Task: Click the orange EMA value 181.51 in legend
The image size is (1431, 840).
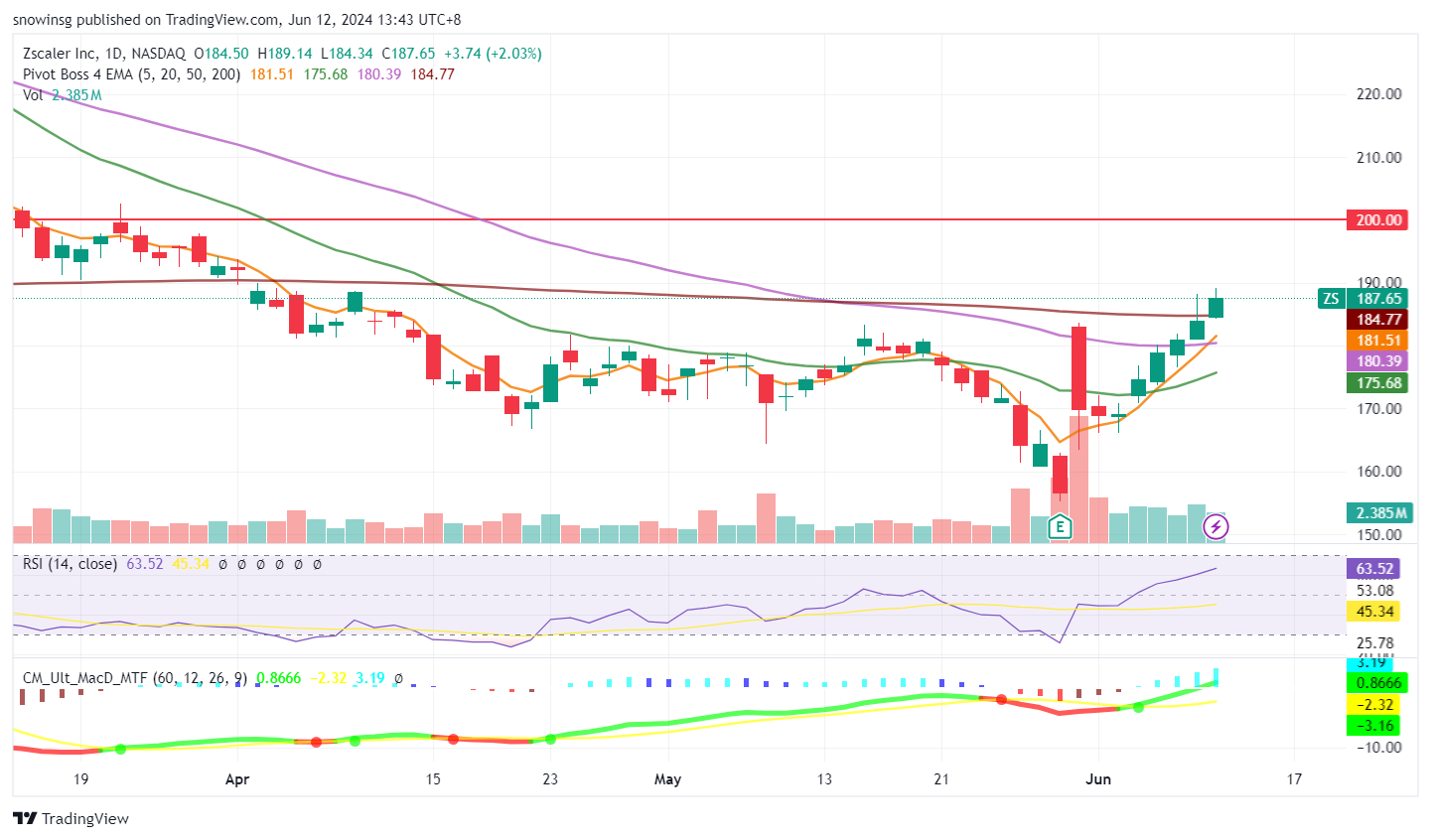Action: coord(271,74)
